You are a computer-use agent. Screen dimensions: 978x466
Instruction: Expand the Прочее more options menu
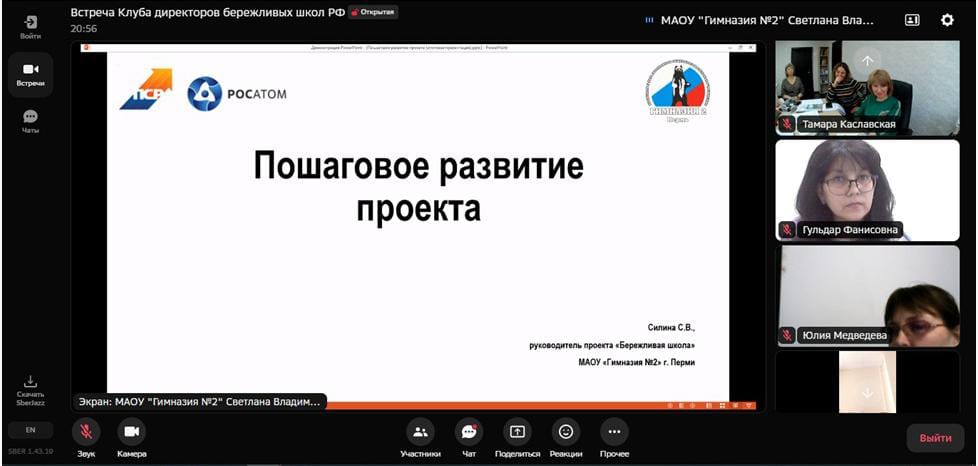(614, 432)
